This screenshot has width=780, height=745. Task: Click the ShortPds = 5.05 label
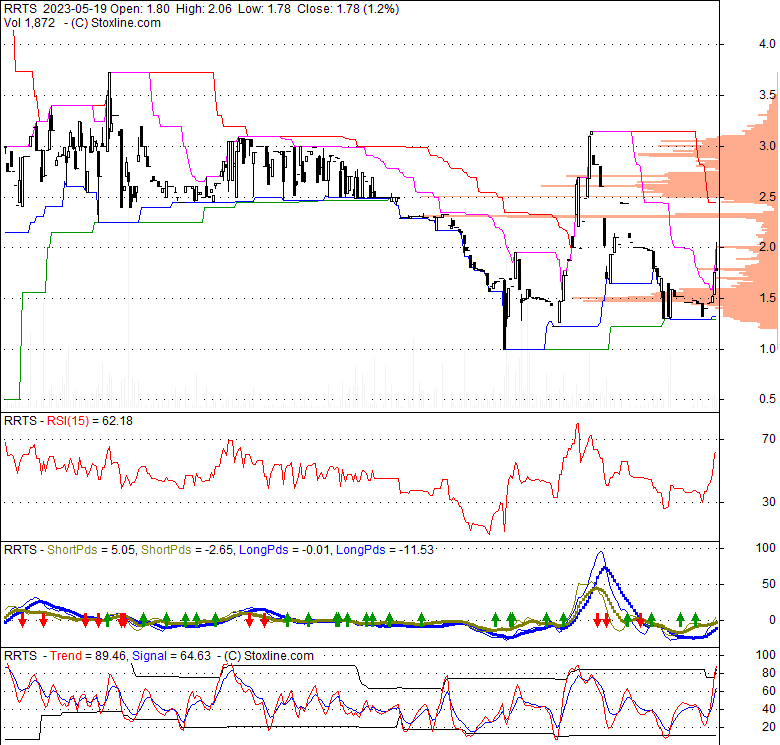point(91,550)
